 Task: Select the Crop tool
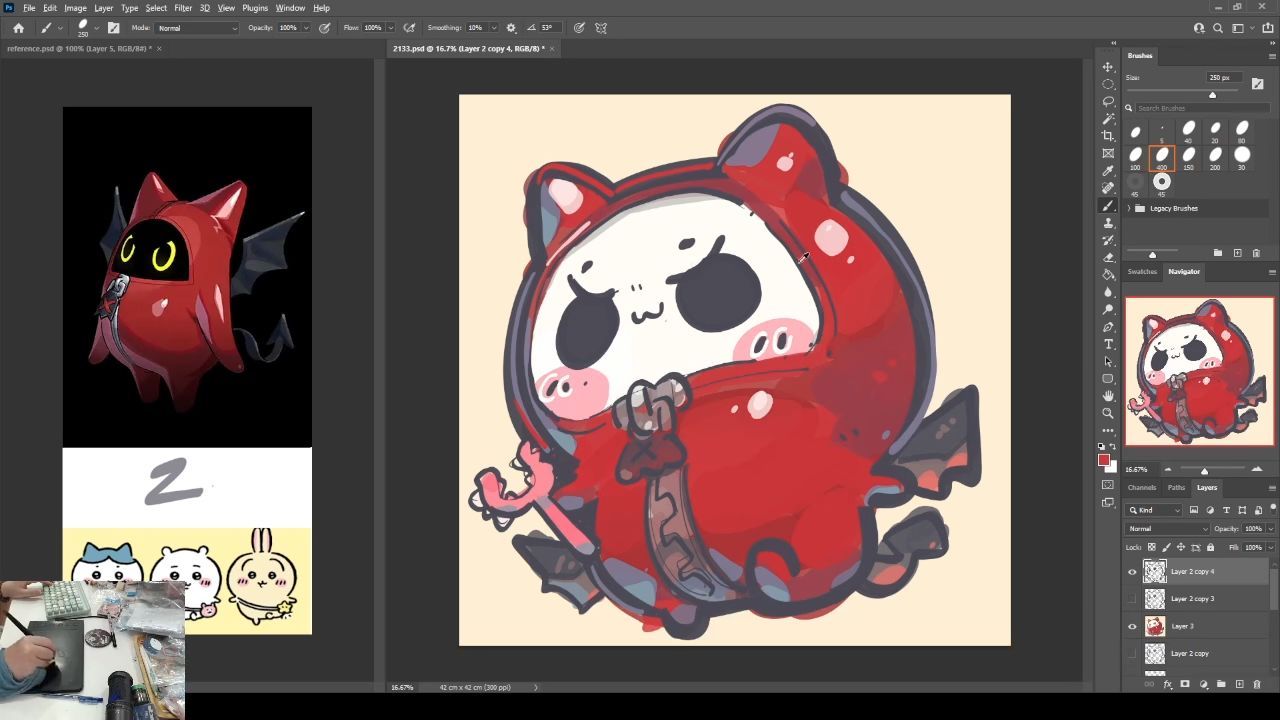click(x=1108, y=136)
